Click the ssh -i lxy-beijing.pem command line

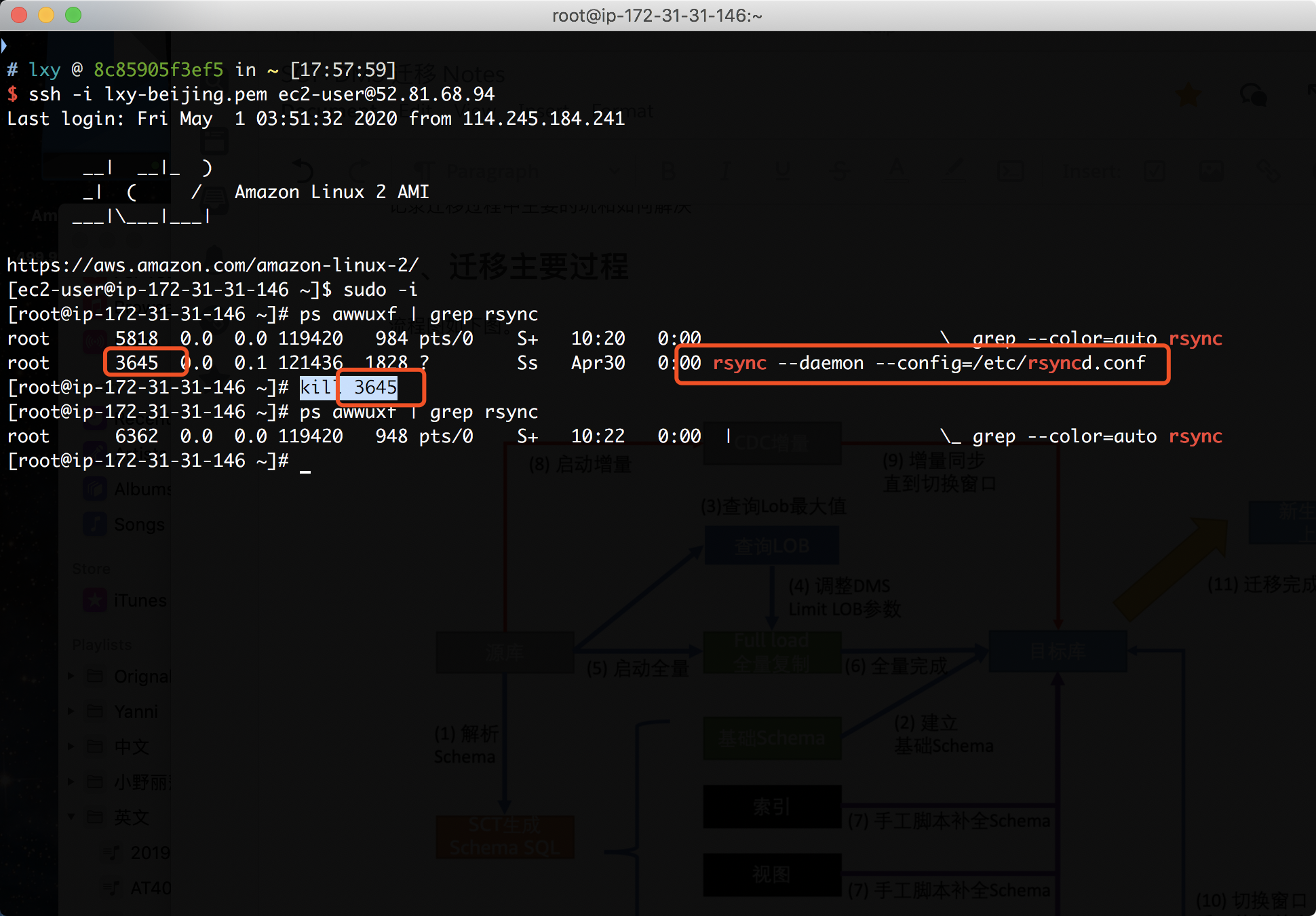[x=261, y=94]
